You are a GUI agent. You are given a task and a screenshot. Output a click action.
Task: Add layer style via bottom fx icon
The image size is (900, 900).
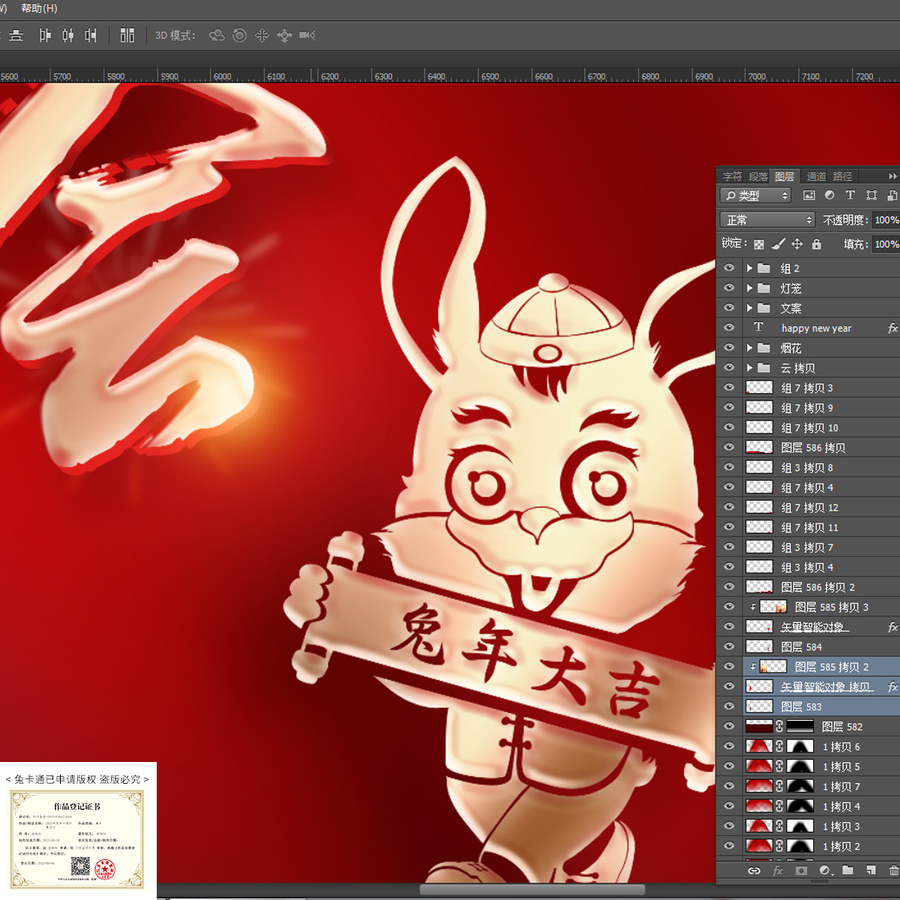pos(778,871)
